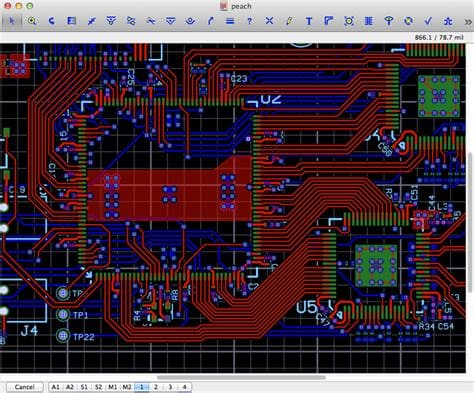
Task: Select the pencil edit tool
Action: coord(289,21)
